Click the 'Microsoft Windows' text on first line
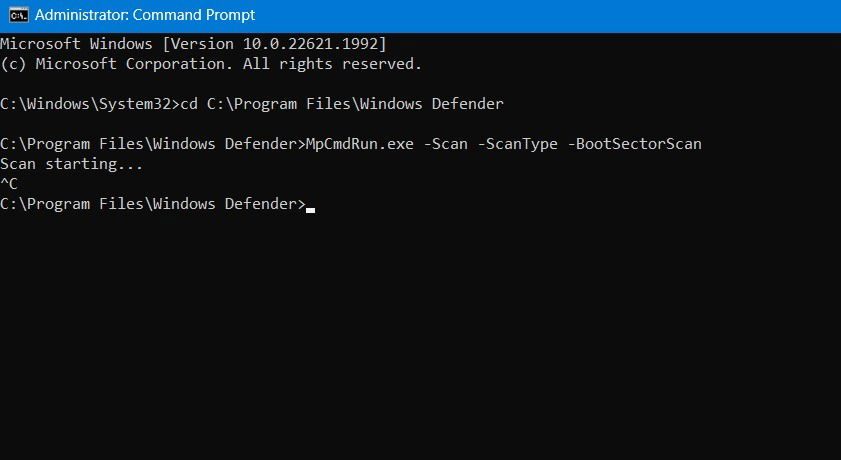The image size is (841, 460). tap(76, 44)
